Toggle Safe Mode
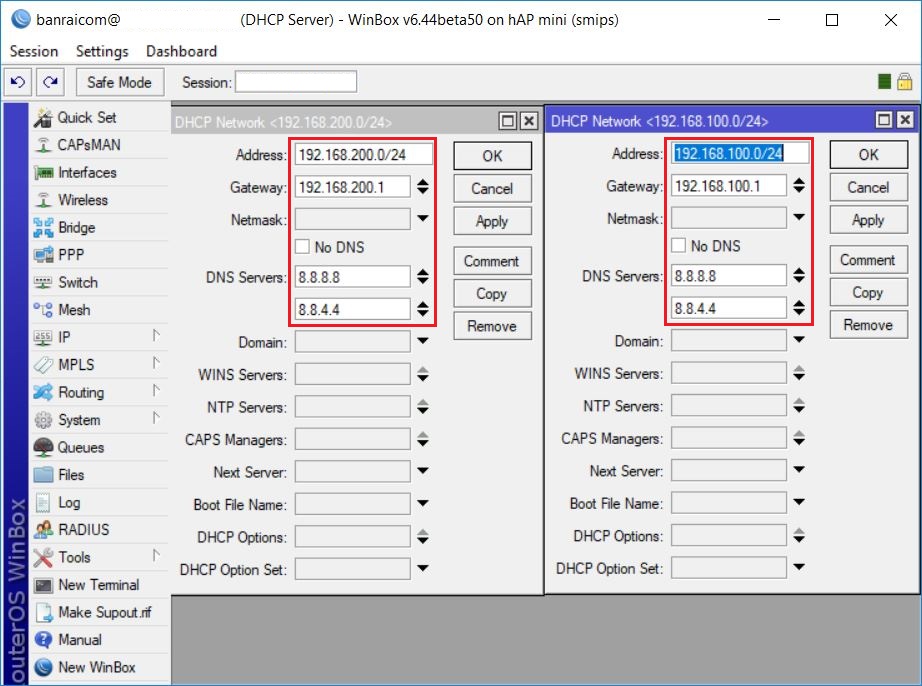This screenshot has height=686, width=922. [119, 82]
